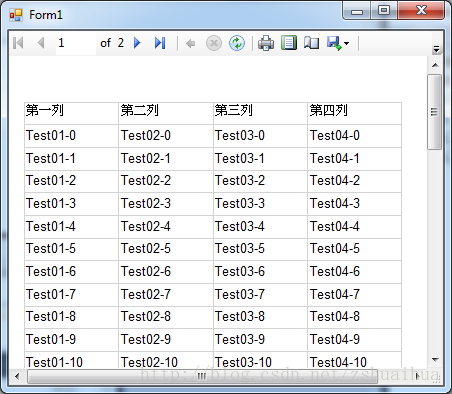Click the Form1 title text

pyautogui.click(x=46, y=15)
